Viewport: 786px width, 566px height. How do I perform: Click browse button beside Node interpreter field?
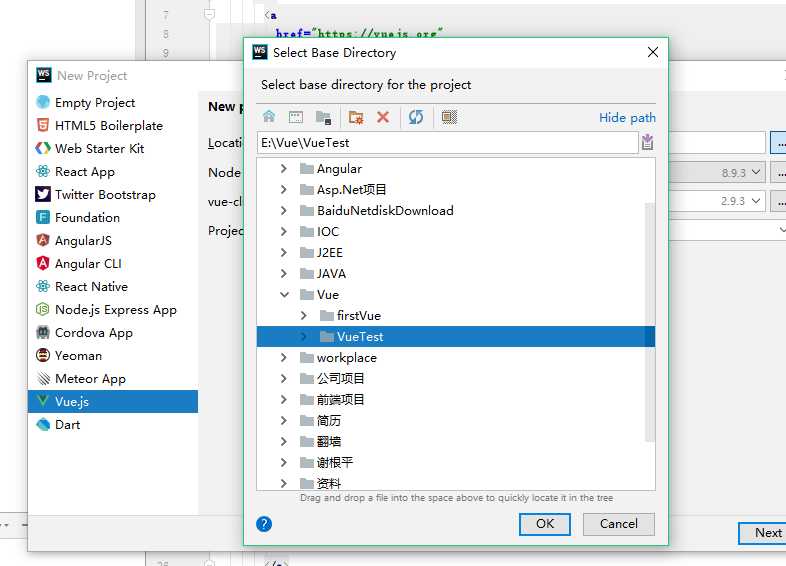pyautogui.click(x=778, y=172)
